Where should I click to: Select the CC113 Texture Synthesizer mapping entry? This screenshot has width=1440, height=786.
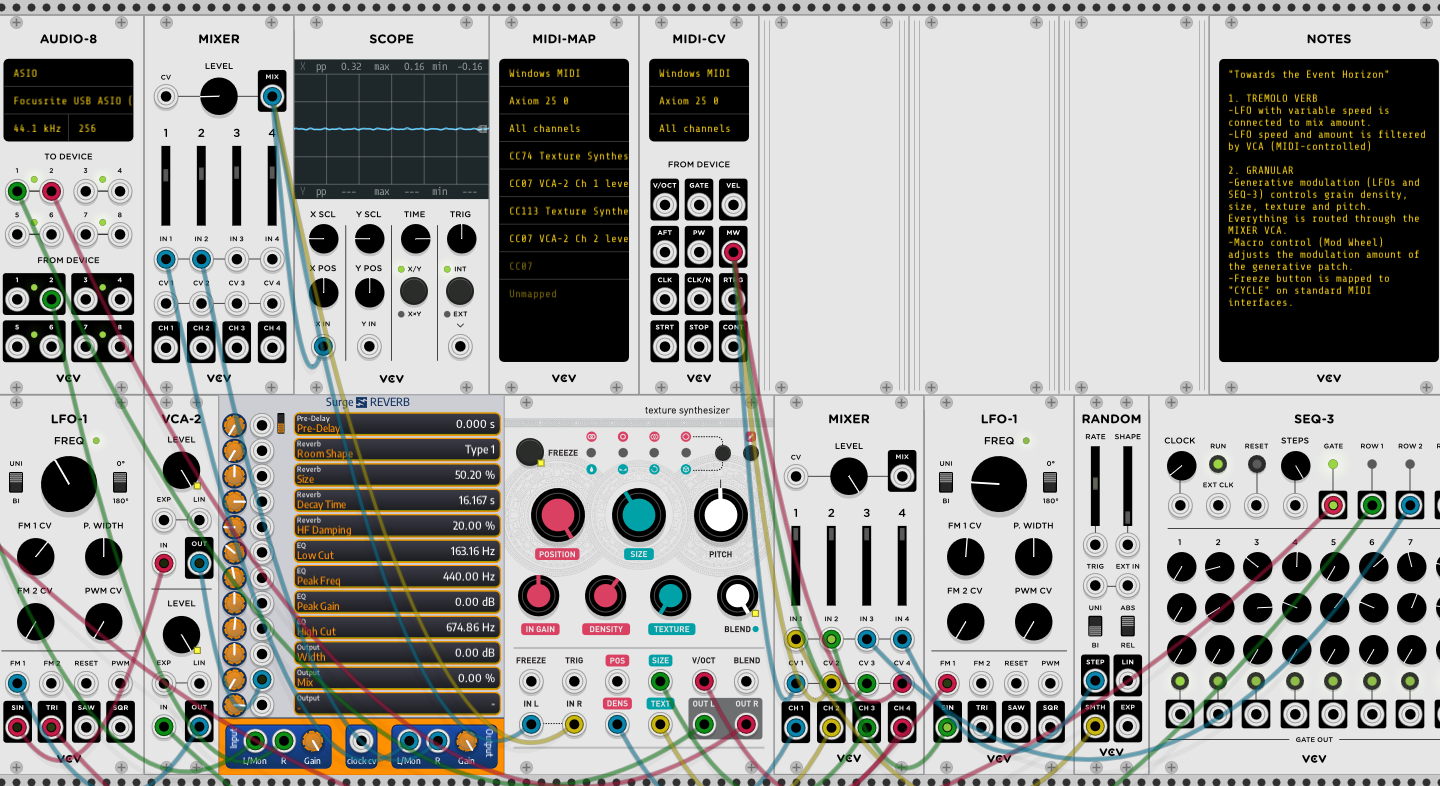564,211
